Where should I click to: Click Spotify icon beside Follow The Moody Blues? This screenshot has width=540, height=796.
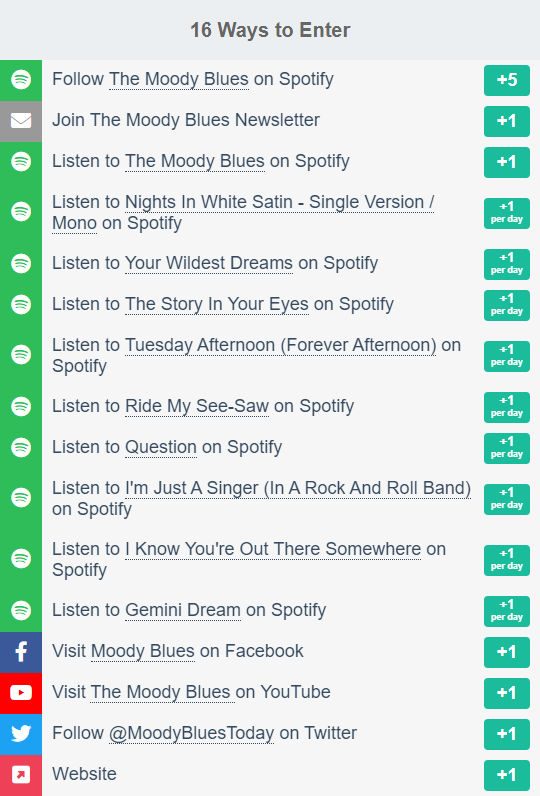(21, 80)
